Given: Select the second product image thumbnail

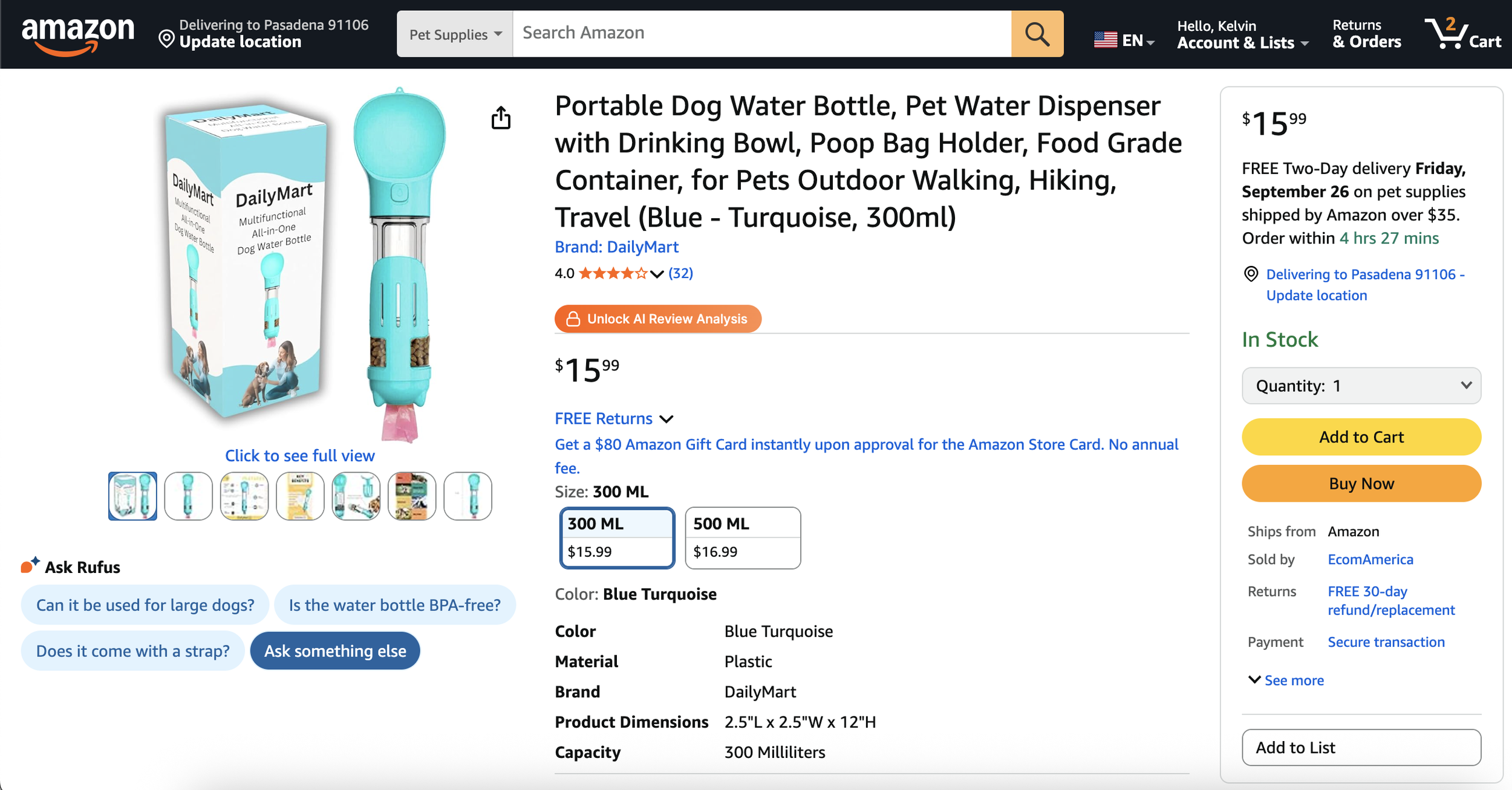Looking at the screenshot, I should click(x=188, y=496).
